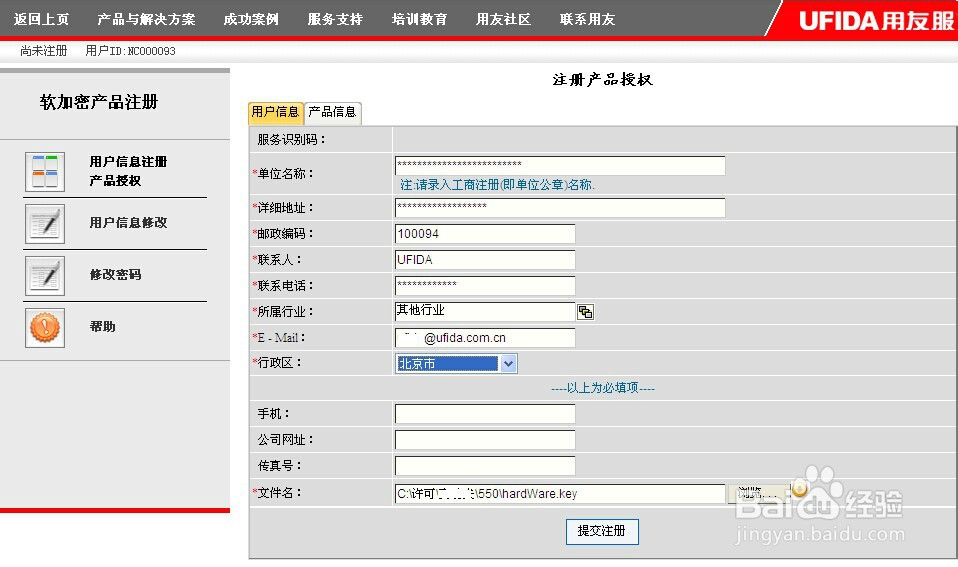This screenshot has width=958, height=567.
Task: Focus the empty 传真号 input field
Action: (x=485, y=466)
